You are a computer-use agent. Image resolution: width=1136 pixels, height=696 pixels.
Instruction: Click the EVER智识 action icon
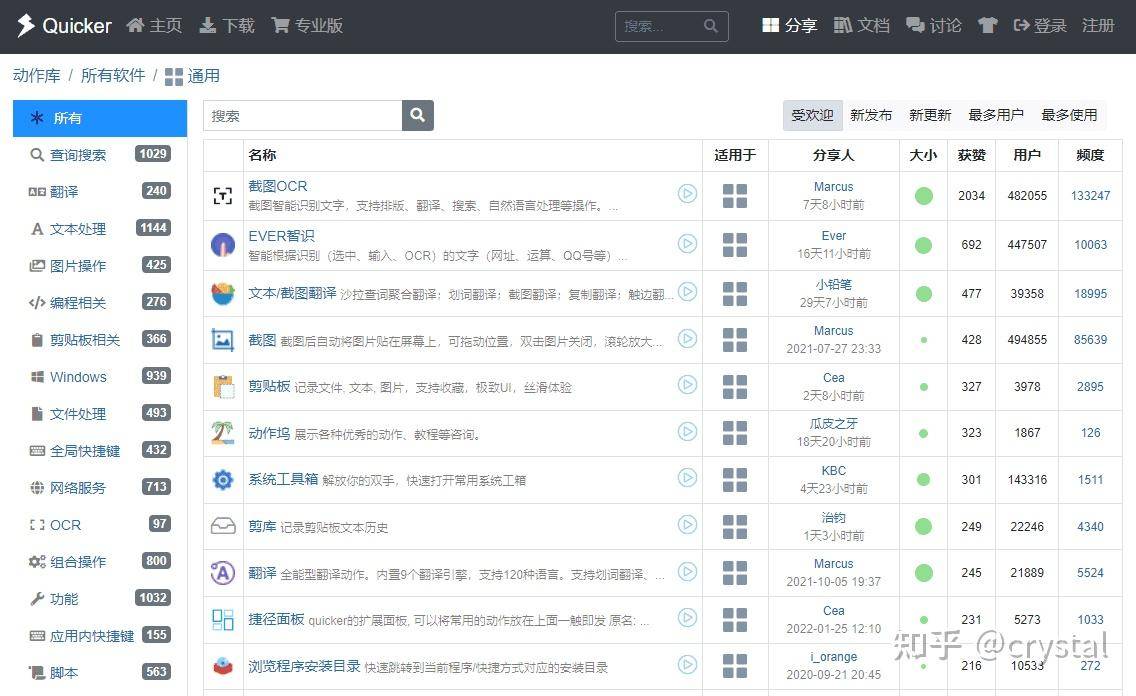(x=223, y=245)
